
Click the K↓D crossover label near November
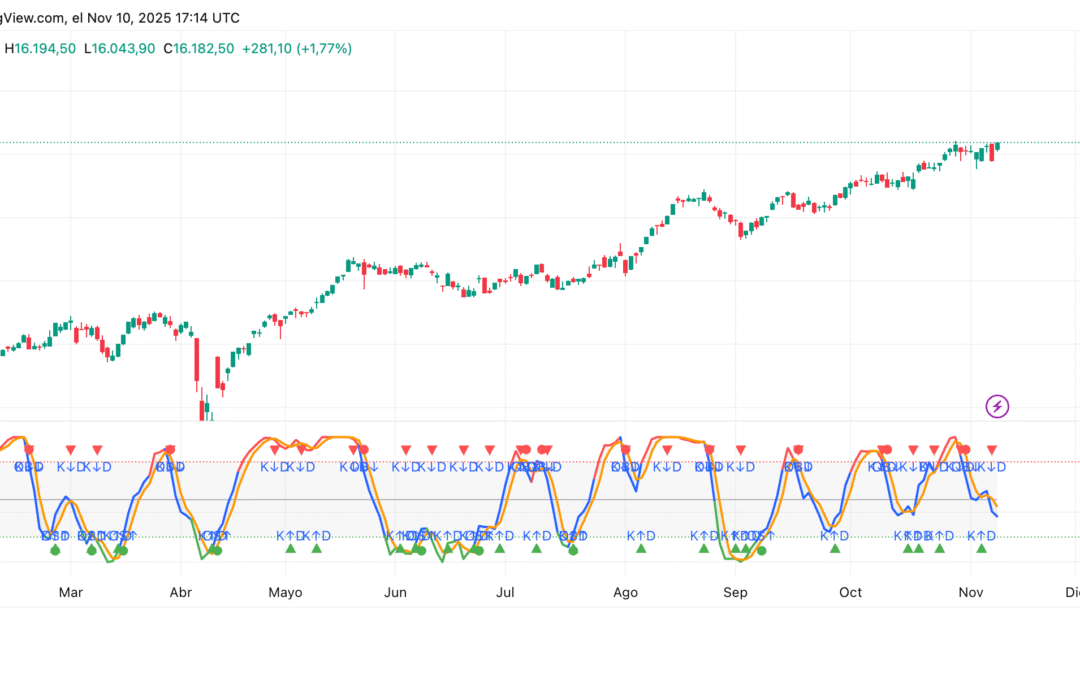point(990,468)
